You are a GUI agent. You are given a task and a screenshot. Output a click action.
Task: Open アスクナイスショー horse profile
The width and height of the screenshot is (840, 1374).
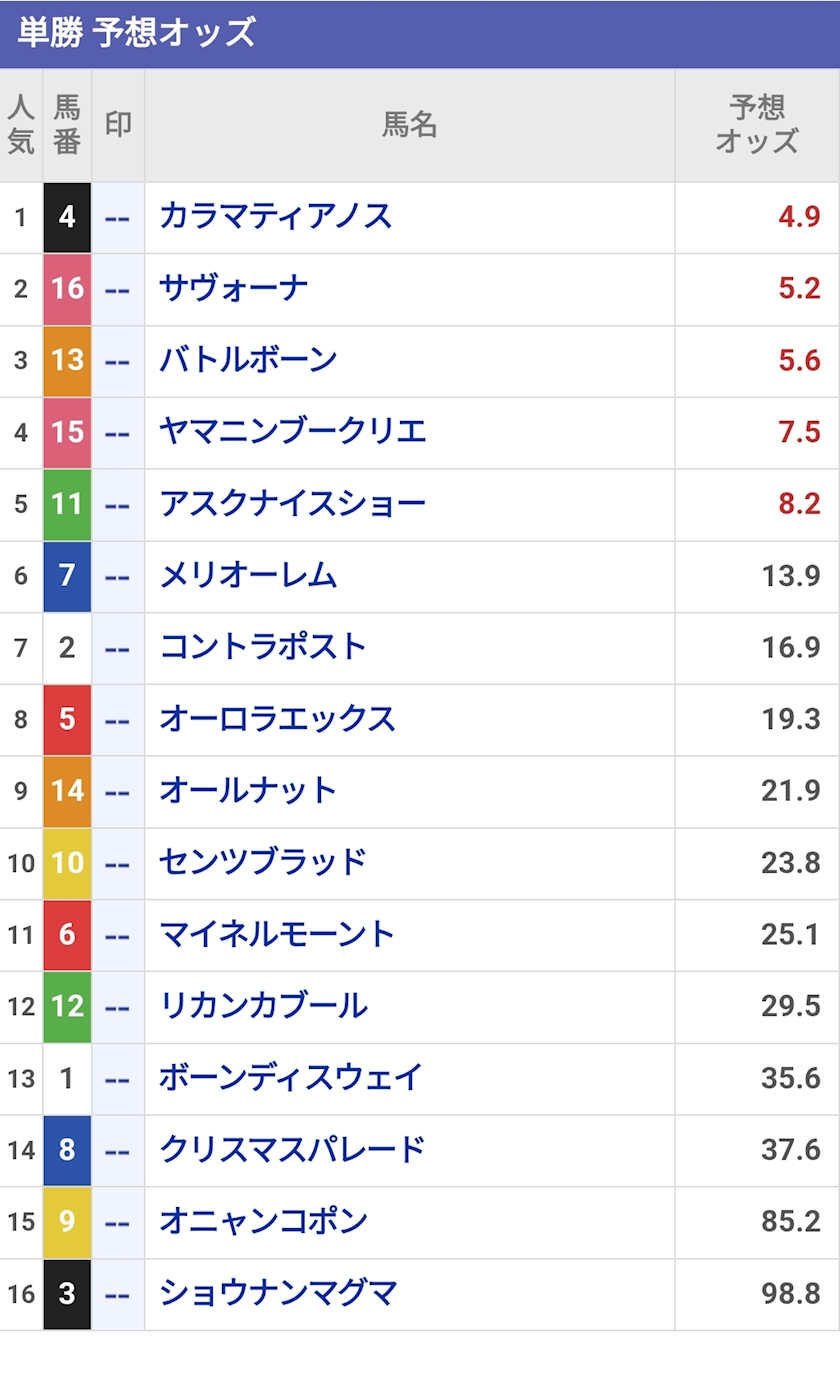point(292,504)
